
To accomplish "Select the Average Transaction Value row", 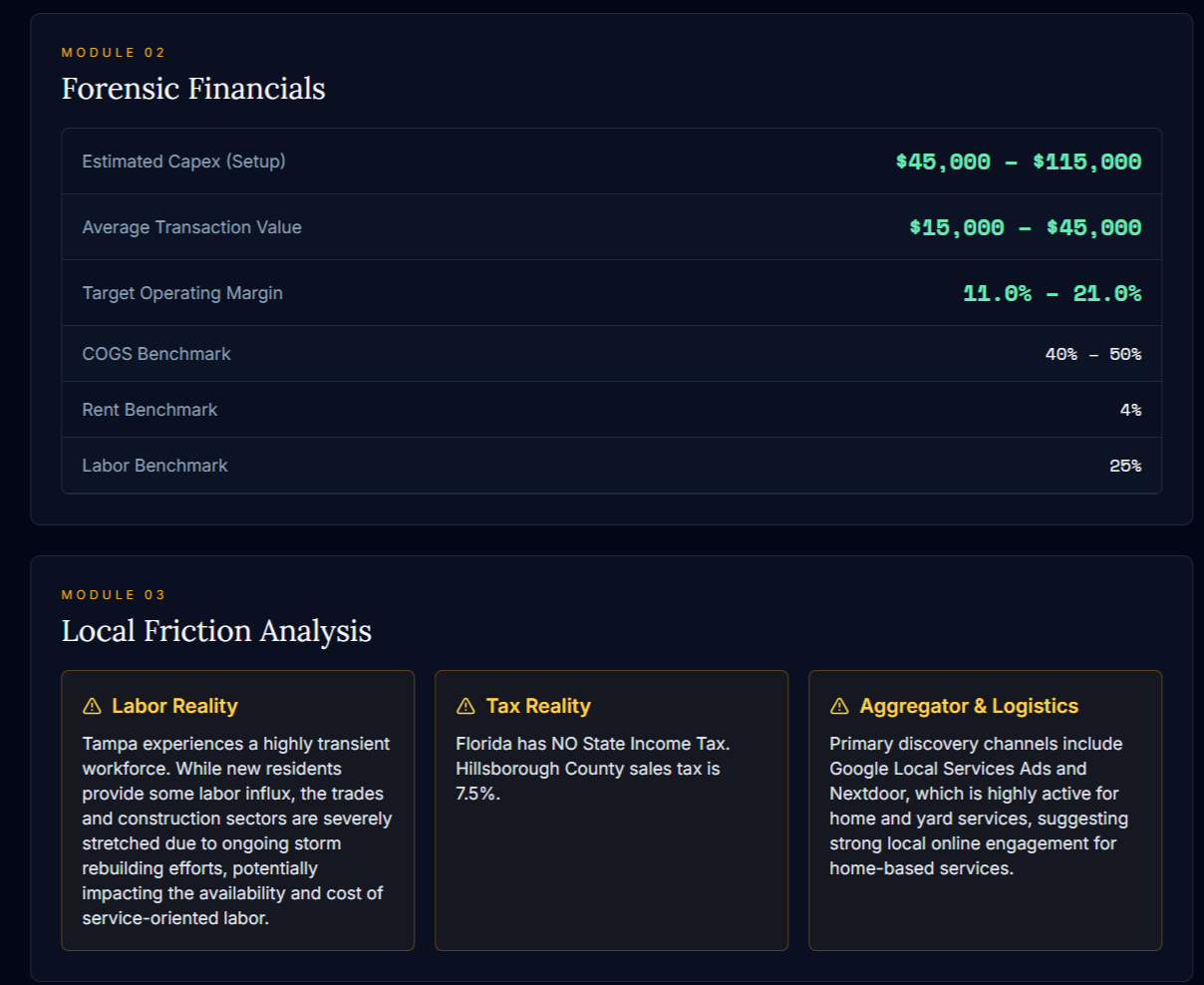I will 611,227.
